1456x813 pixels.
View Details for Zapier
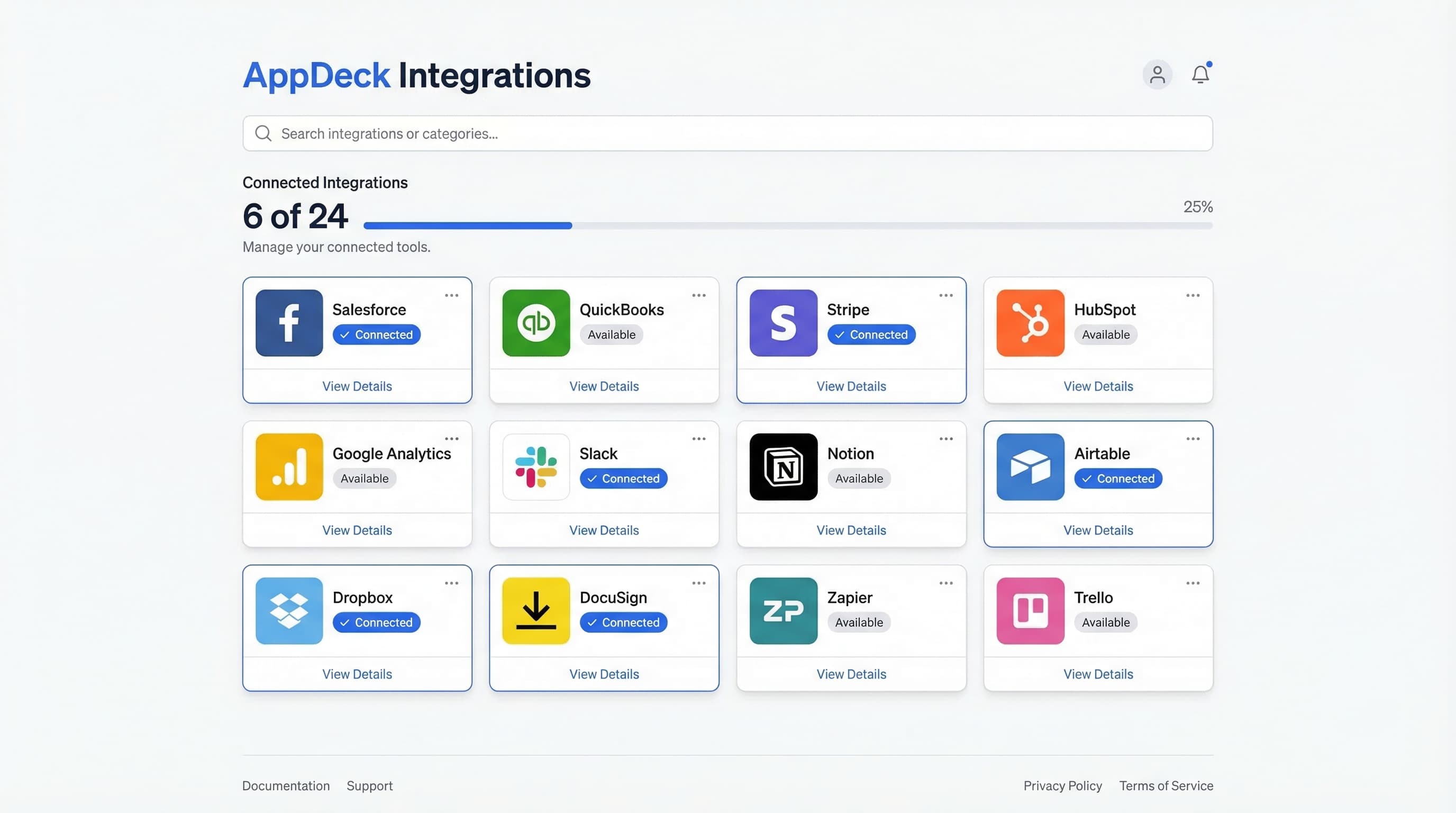(x=851, y=674)
